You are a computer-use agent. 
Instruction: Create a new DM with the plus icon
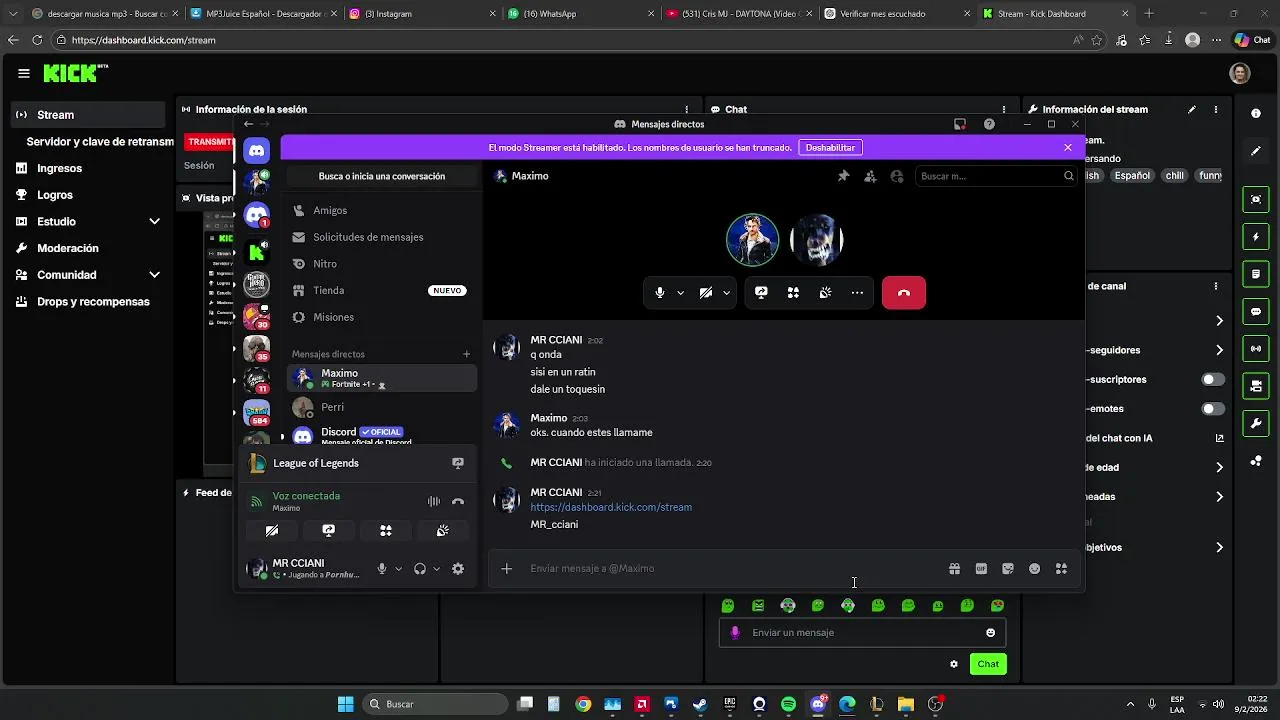pyautogui.click(x=466, y=354)
